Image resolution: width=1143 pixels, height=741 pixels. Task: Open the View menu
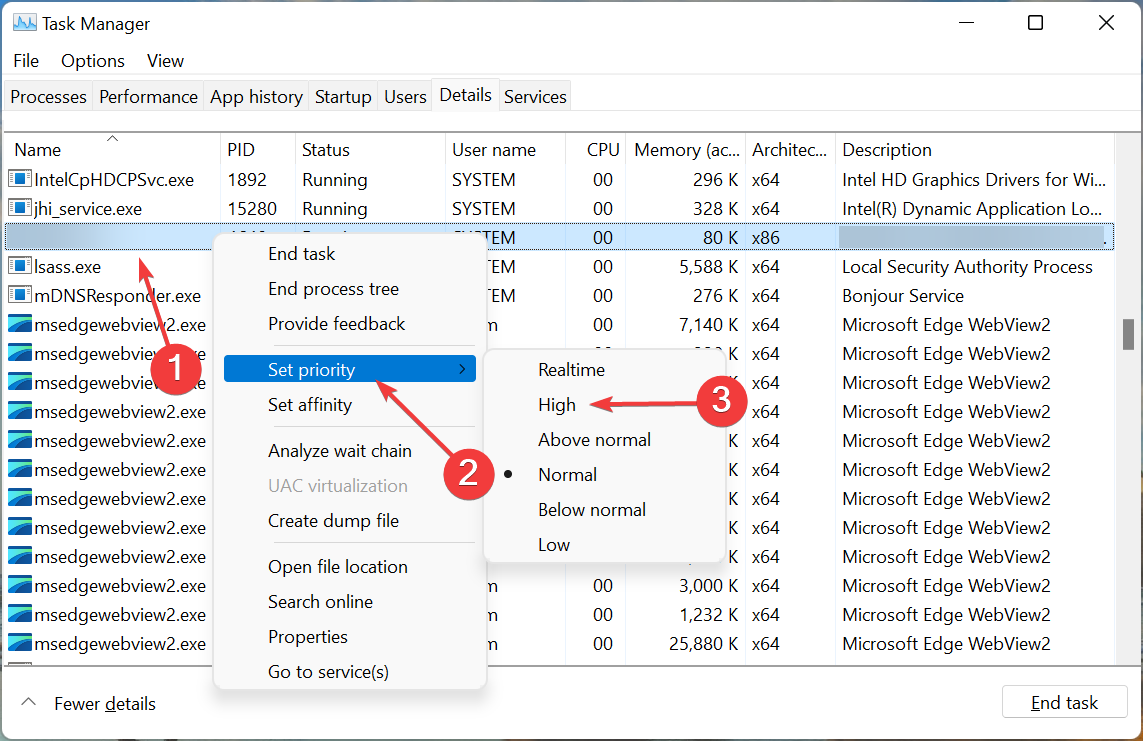click(x=165, y=60)
